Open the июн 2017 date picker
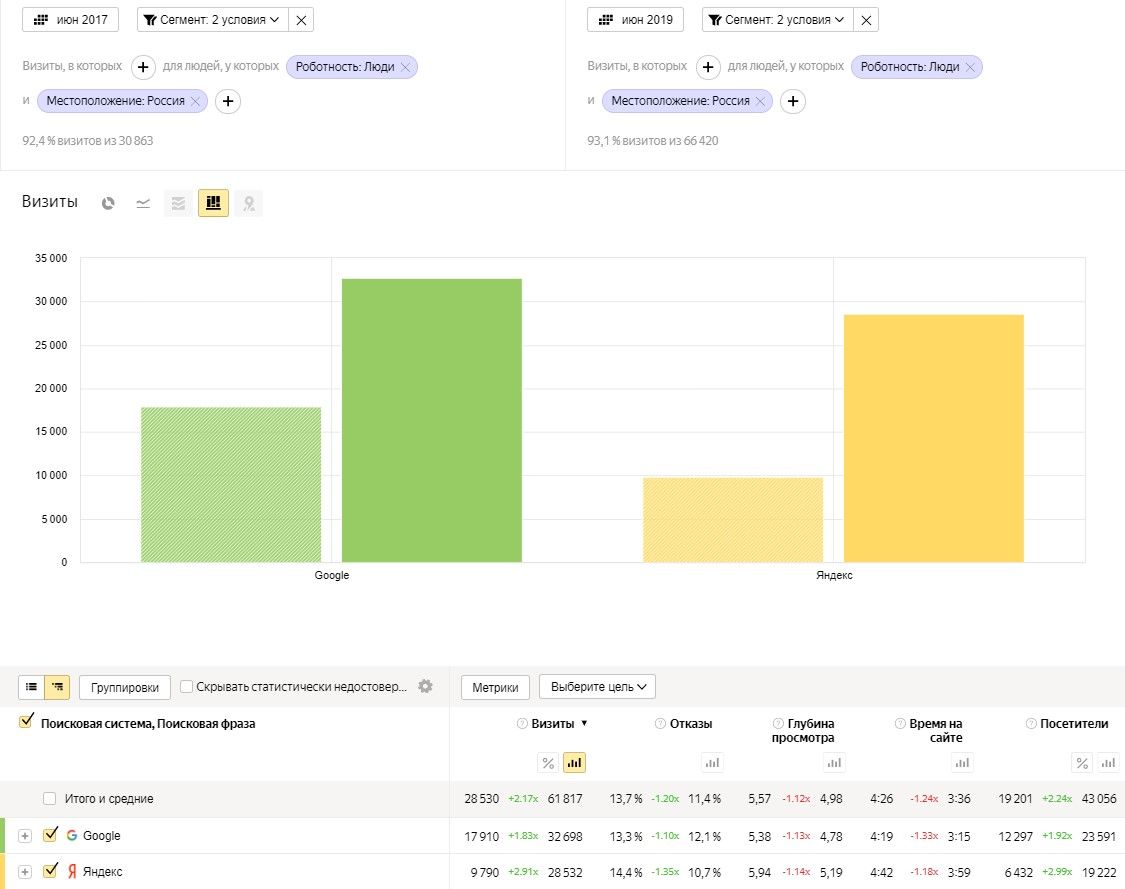Screen dimensions: 1125x889 click(70, 19)
